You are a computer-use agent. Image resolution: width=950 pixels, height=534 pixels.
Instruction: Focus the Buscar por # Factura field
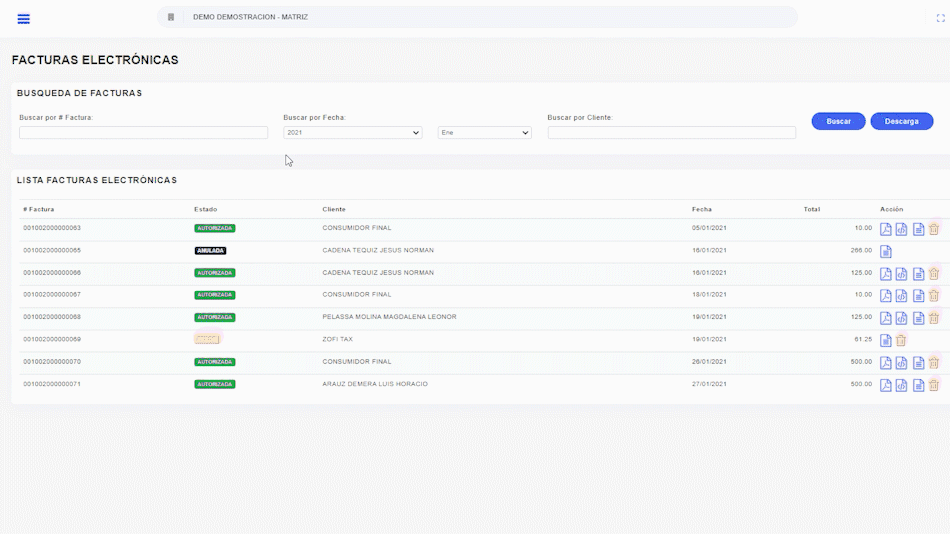tap(143, 132)
